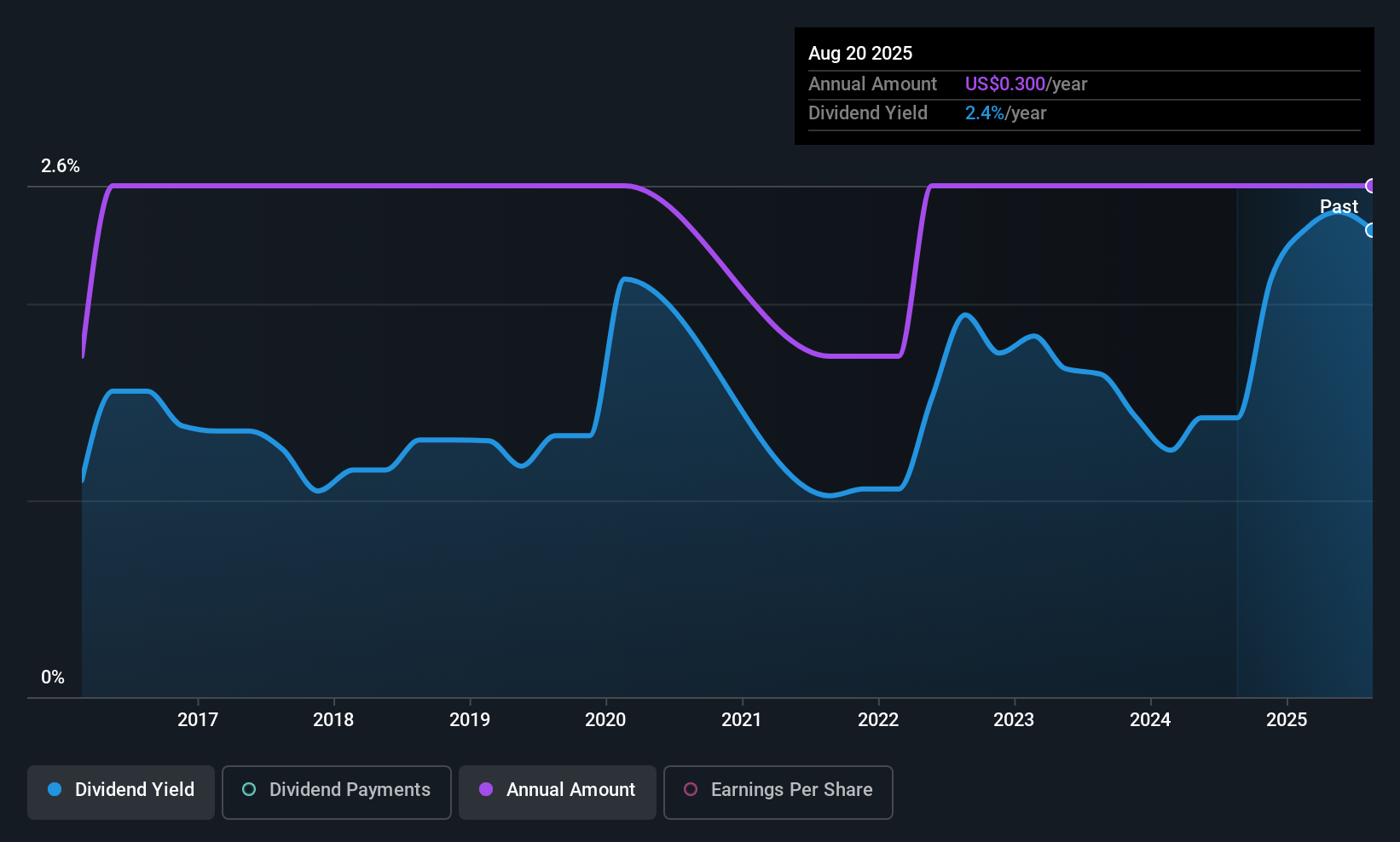
Task: Click the 2020 x-axis label
Action: tap(605, 720)
